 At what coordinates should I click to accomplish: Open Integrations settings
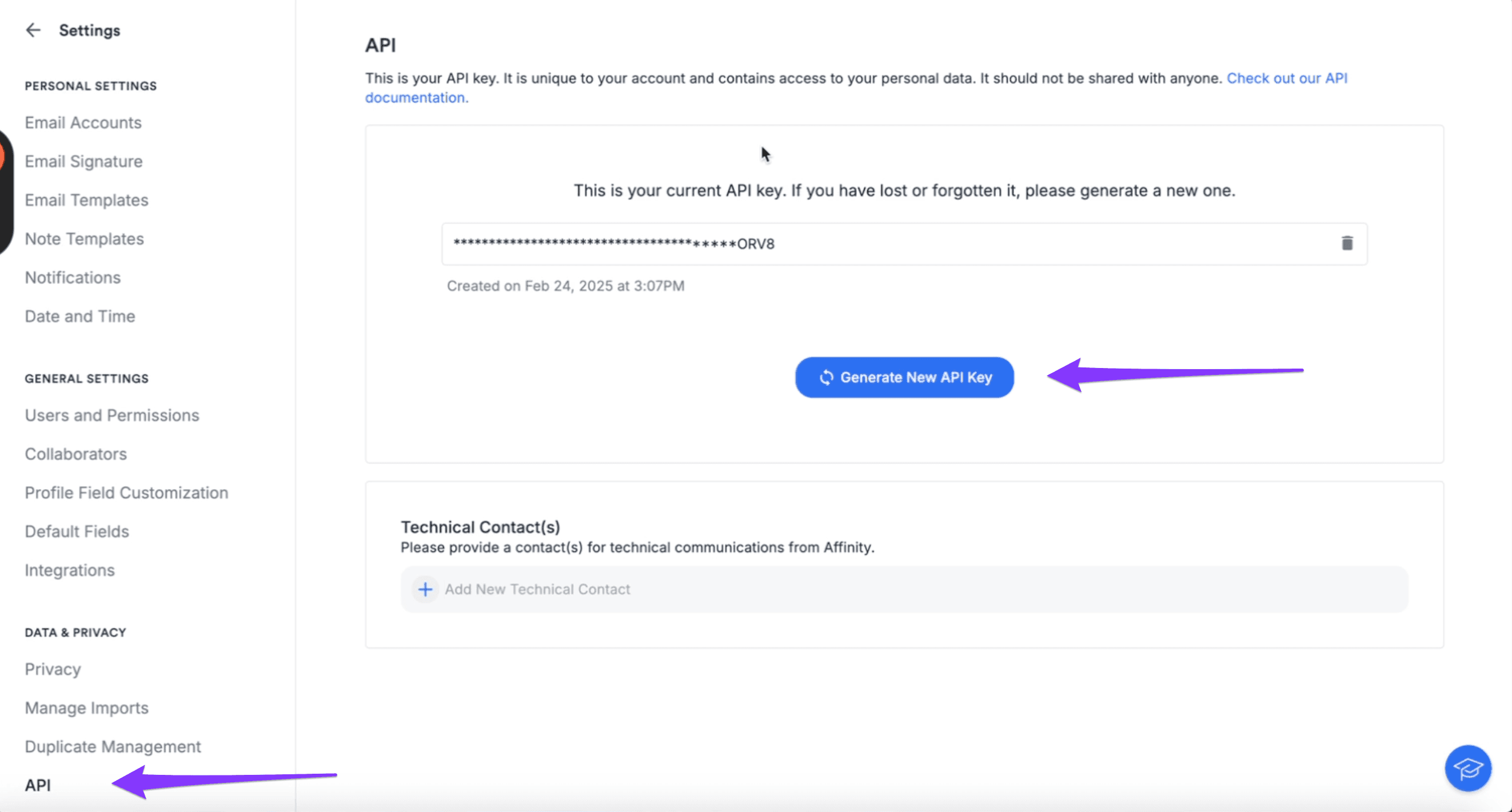click(70, 570)
